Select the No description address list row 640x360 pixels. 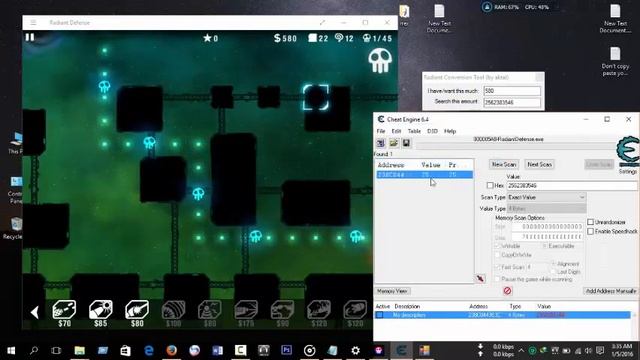[502, 315]
